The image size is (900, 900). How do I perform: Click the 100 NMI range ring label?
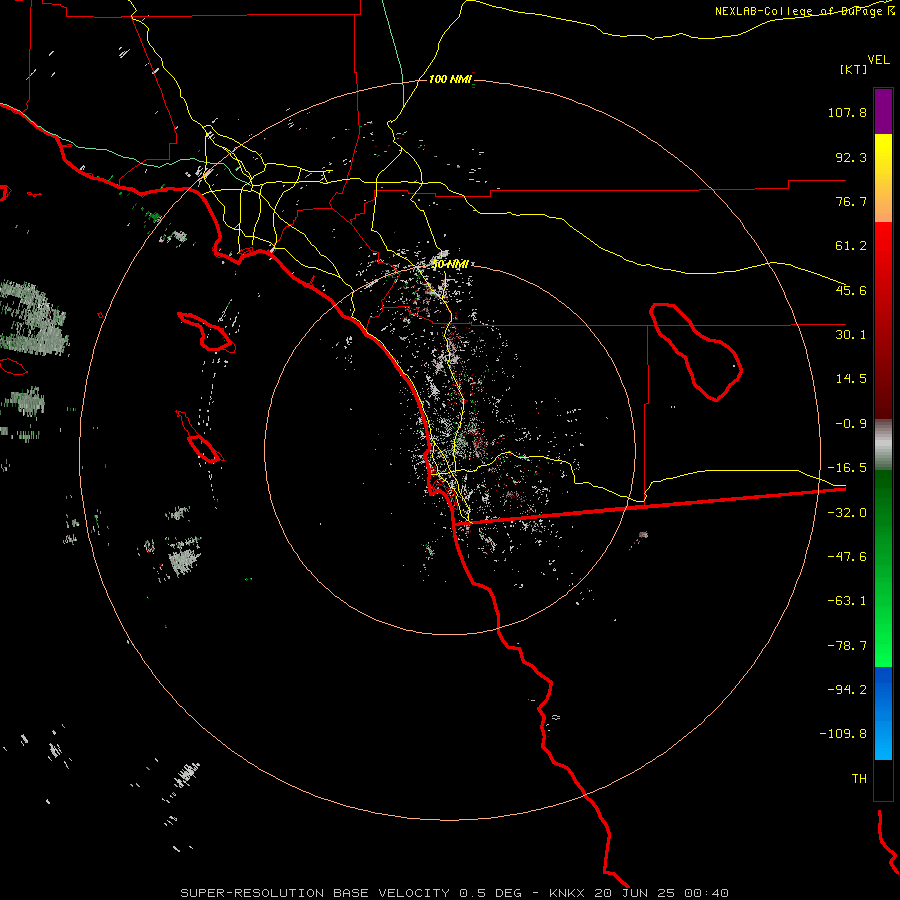coord(450,79)
